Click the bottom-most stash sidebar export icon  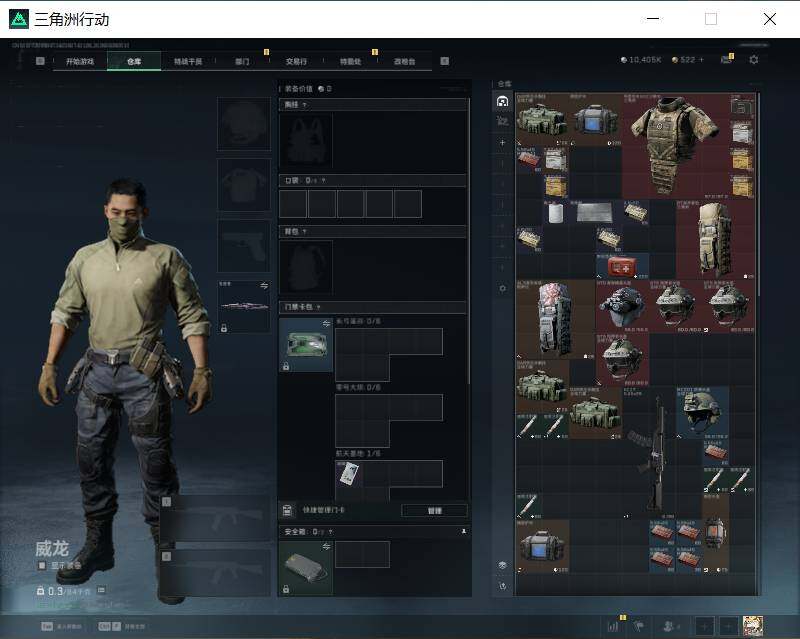pyautogui.click(x=503, y=586)
